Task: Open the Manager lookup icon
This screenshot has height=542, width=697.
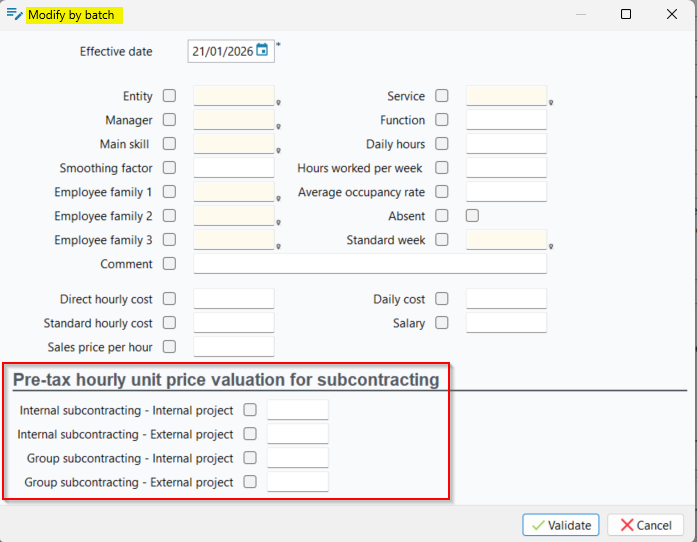Action: tap(279, 126)
